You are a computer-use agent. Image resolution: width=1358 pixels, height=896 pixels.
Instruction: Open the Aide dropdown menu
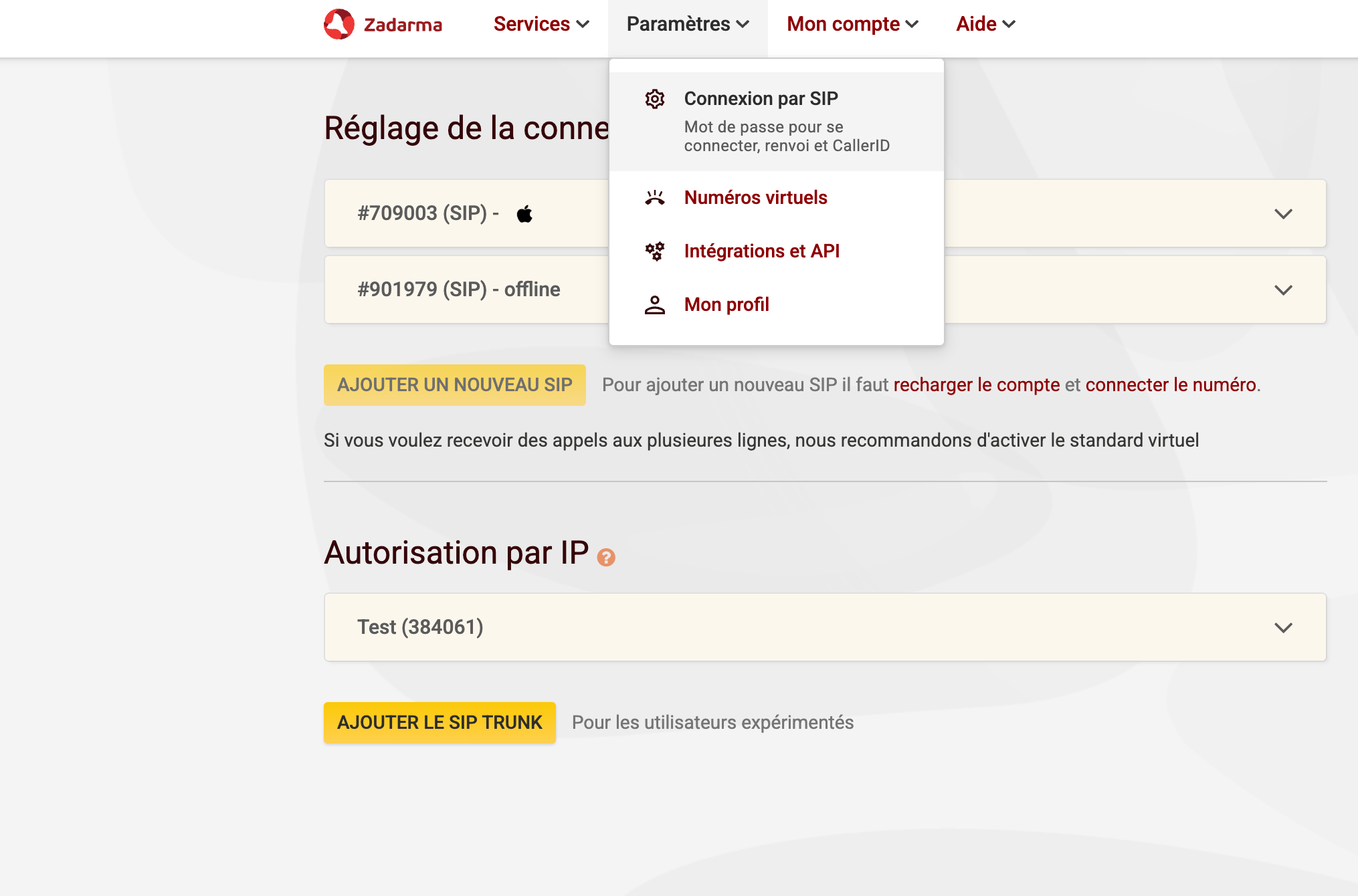(985, 24)
